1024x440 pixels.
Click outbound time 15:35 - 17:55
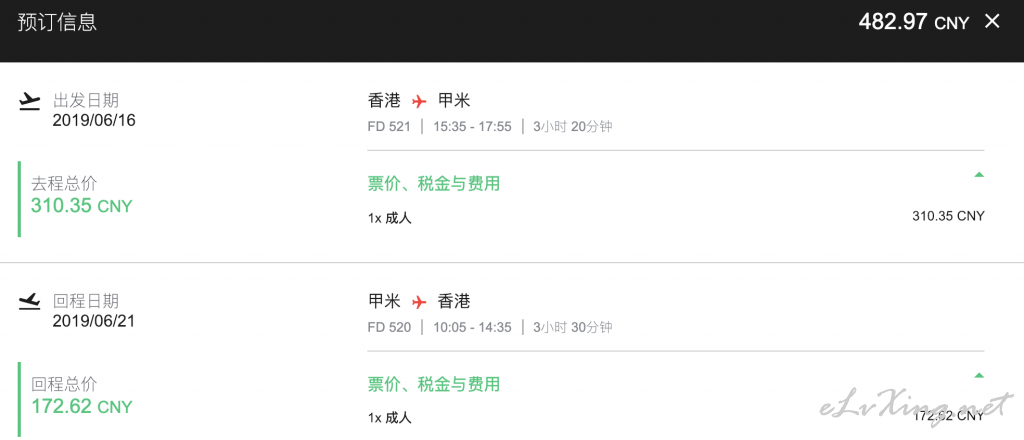472,127
